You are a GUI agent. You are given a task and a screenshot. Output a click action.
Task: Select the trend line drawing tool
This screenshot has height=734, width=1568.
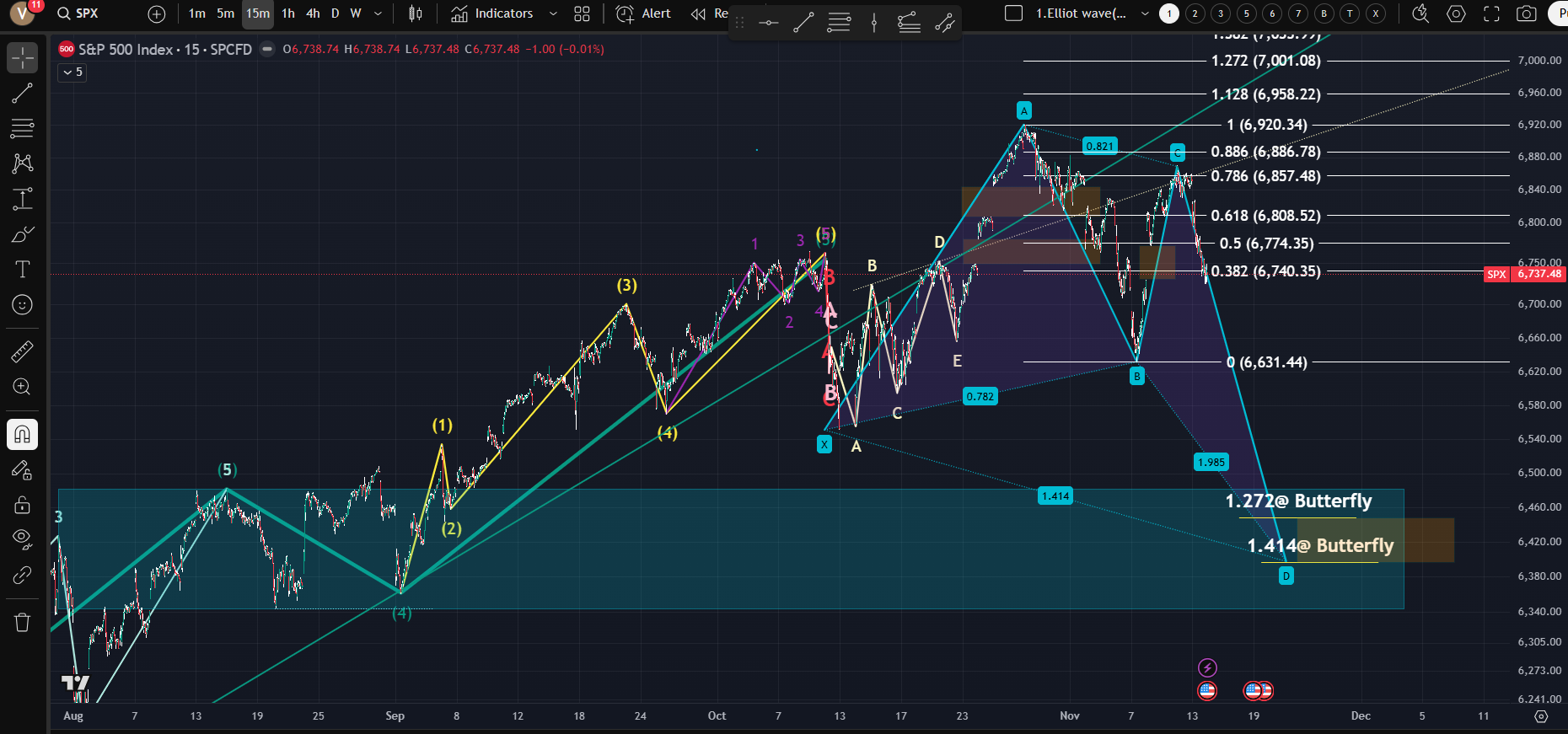tap(23, 94)
